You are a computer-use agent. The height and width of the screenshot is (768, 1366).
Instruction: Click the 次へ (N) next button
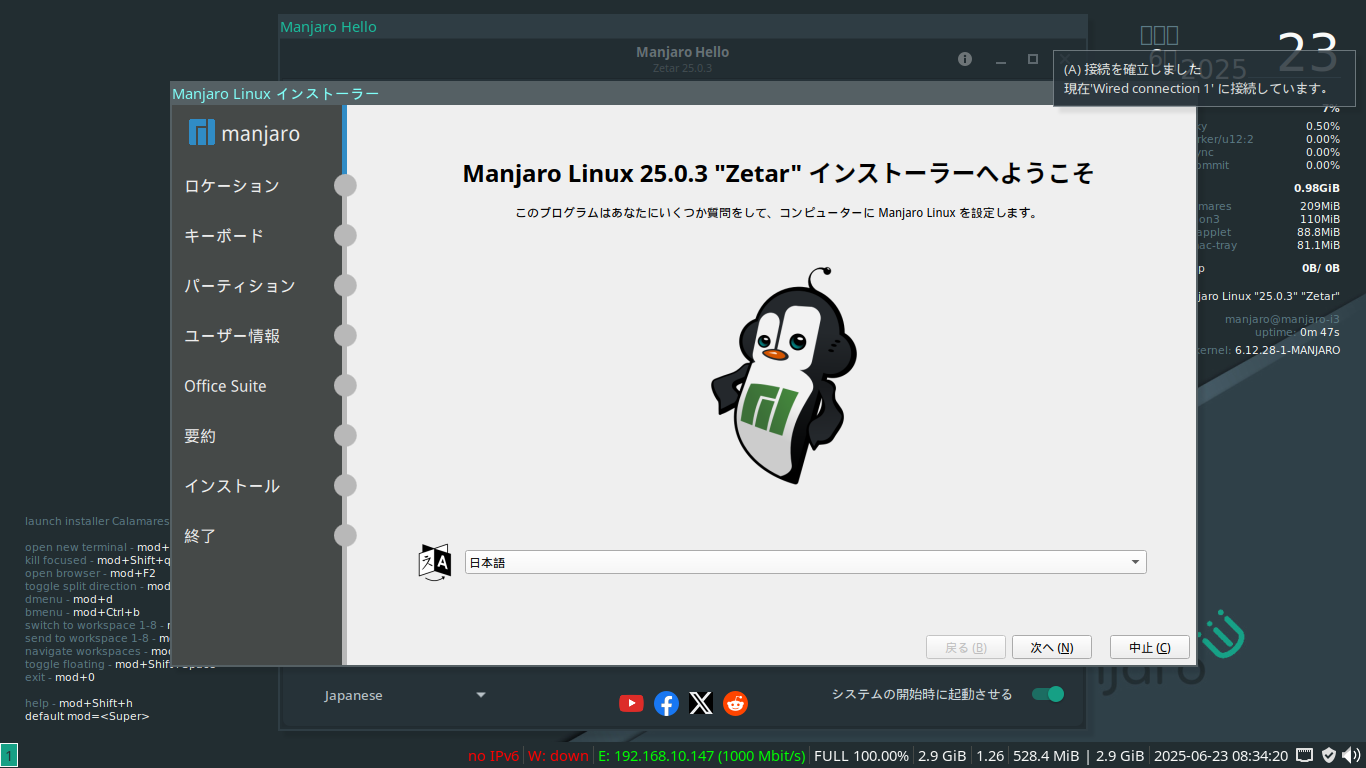pos(1052,648)
